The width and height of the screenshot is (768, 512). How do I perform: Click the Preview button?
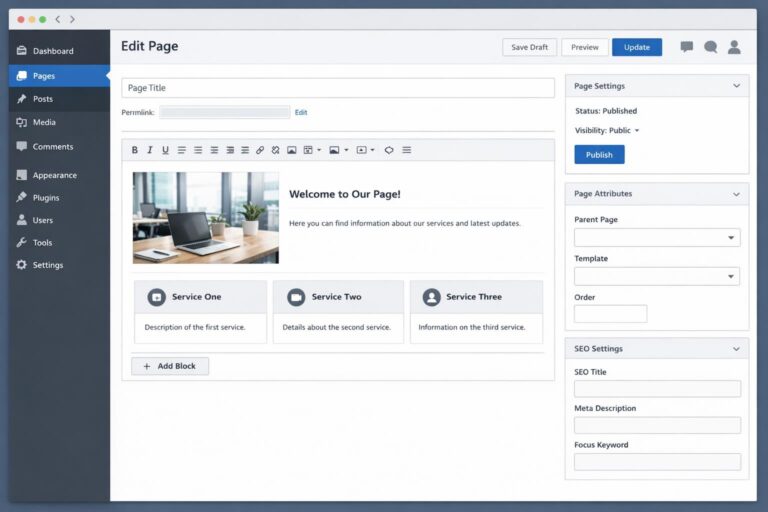point(585,47)
